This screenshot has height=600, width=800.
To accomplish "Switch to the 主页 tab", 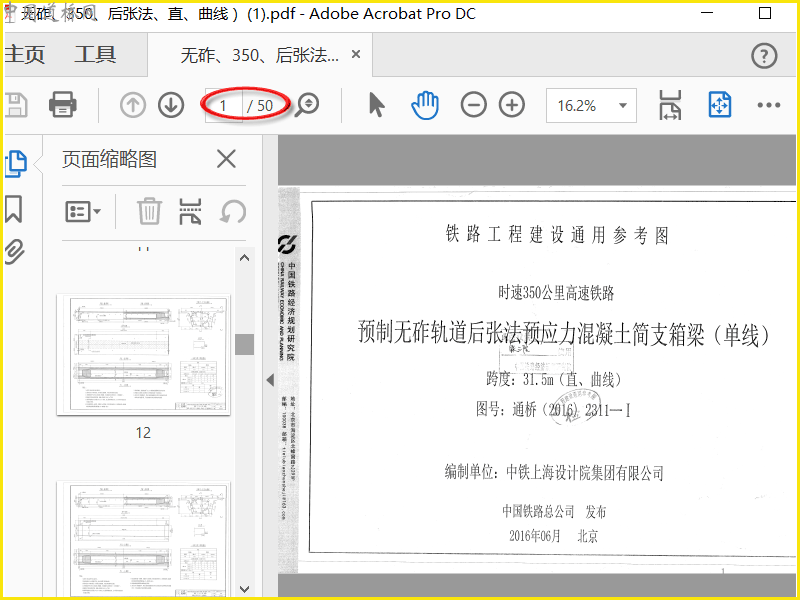I will coord(24,54).
